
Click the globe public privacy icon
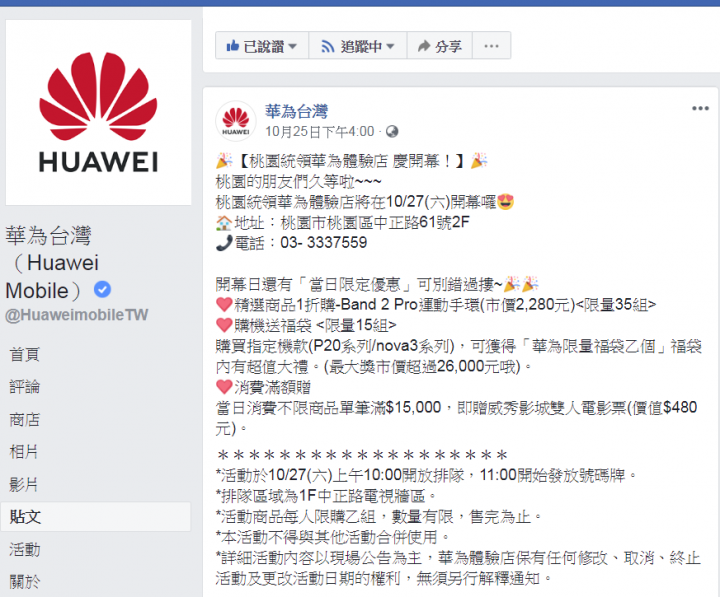click(392, 132)
